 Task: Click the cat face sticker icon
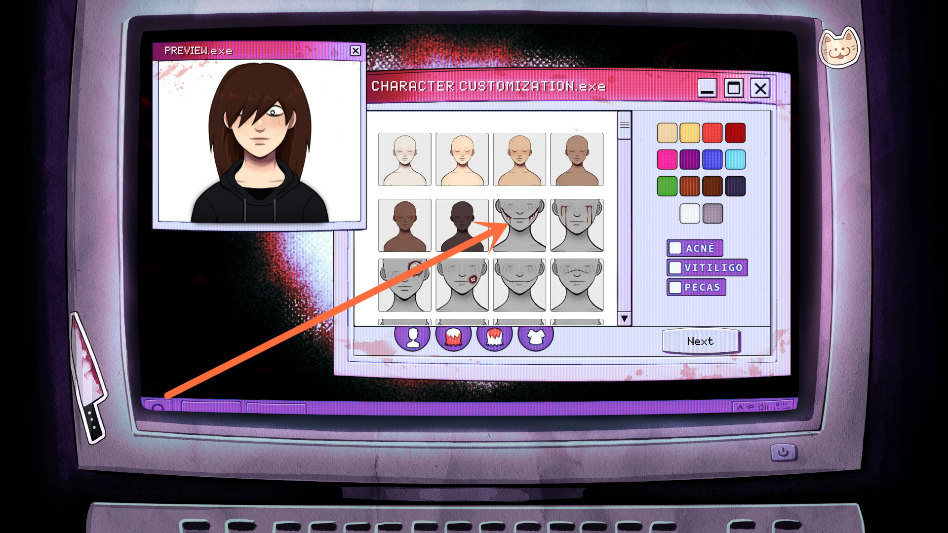(x=840, y=47)
